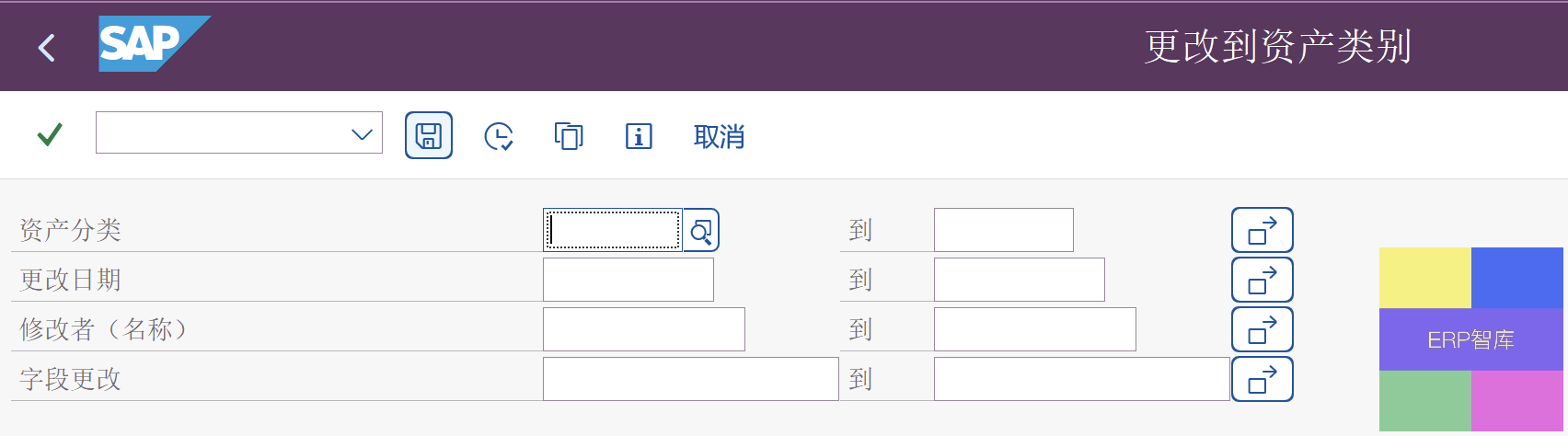Open the command field dropdown arrow

[x=362, y=134]
